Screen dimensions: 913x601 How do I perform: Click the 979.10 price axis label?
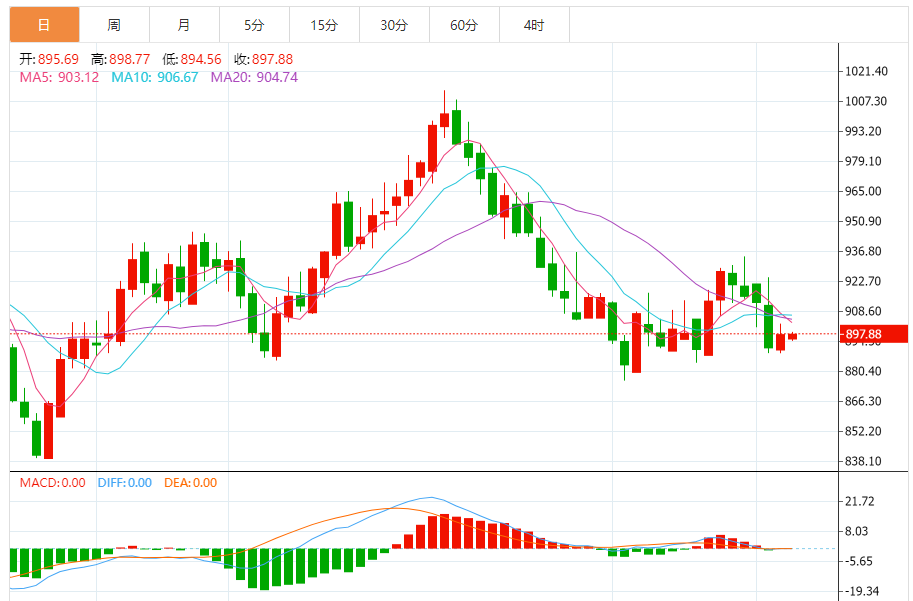(864, 161)
